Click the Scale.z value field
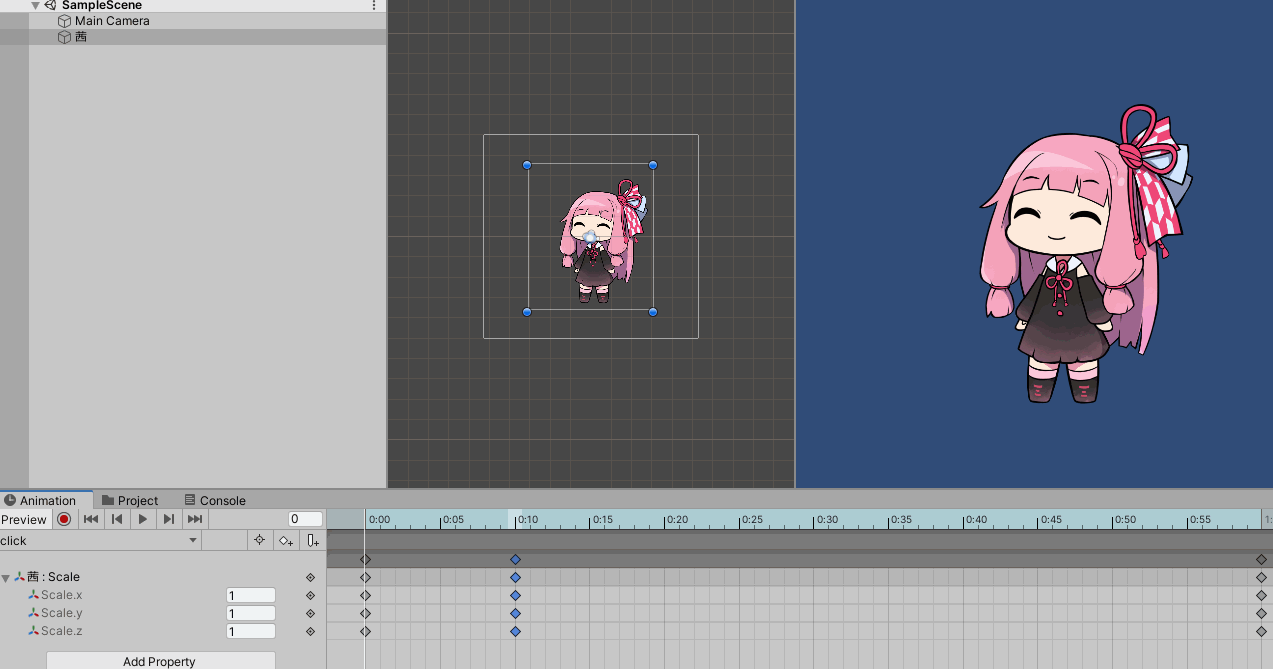Viewport: 1273px width, 669px height. 250,631
